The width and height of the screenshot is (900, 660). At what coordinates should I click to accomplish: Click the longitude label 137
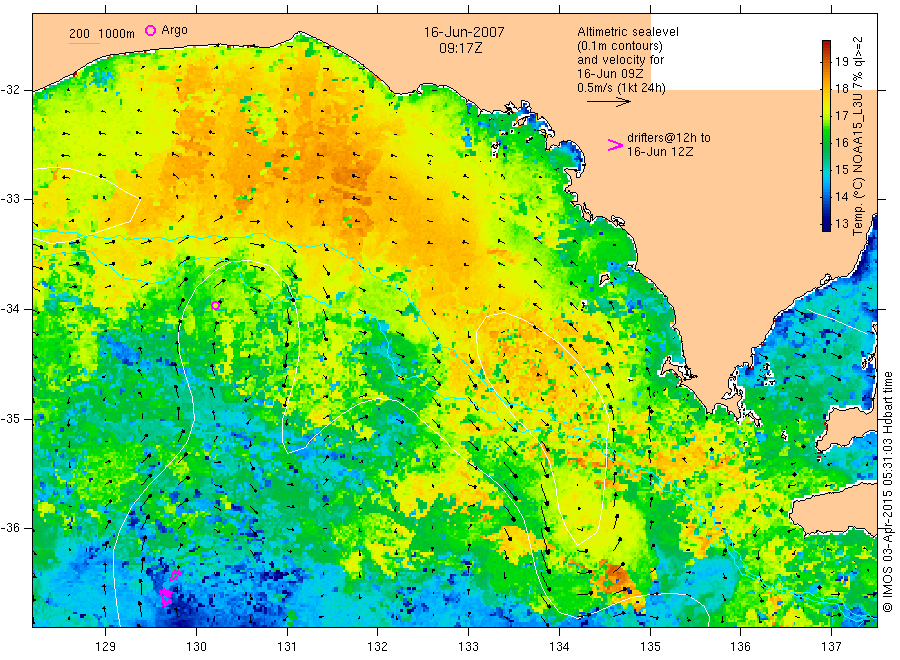click(831, 647)
